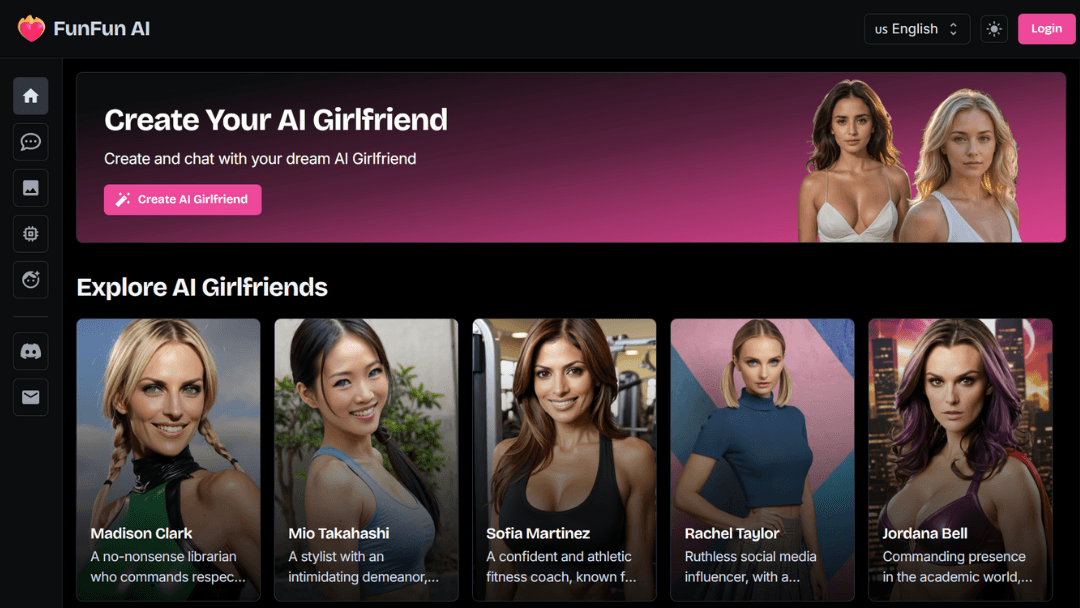Click the FunFun AI title text
This screenshot has width=1080, height=608.
click(101, 29)
